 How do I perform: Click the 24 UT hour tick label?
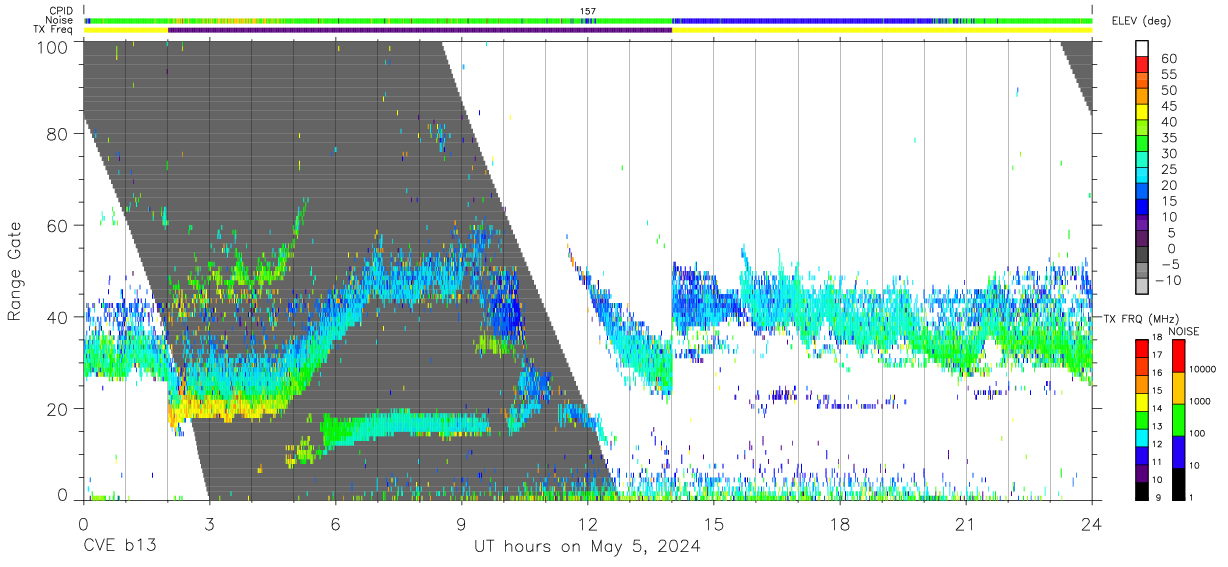click(1092, 522)
